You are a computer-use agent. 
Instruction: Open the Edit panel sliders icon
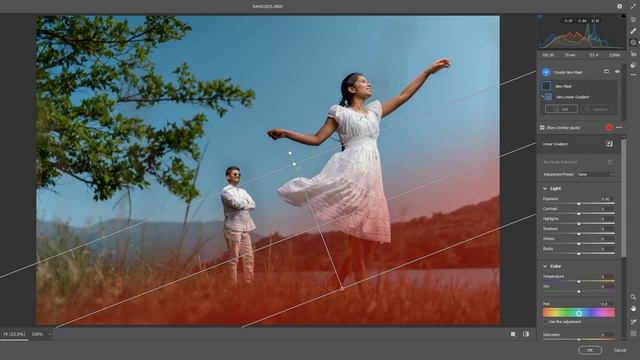click(633, 20)
